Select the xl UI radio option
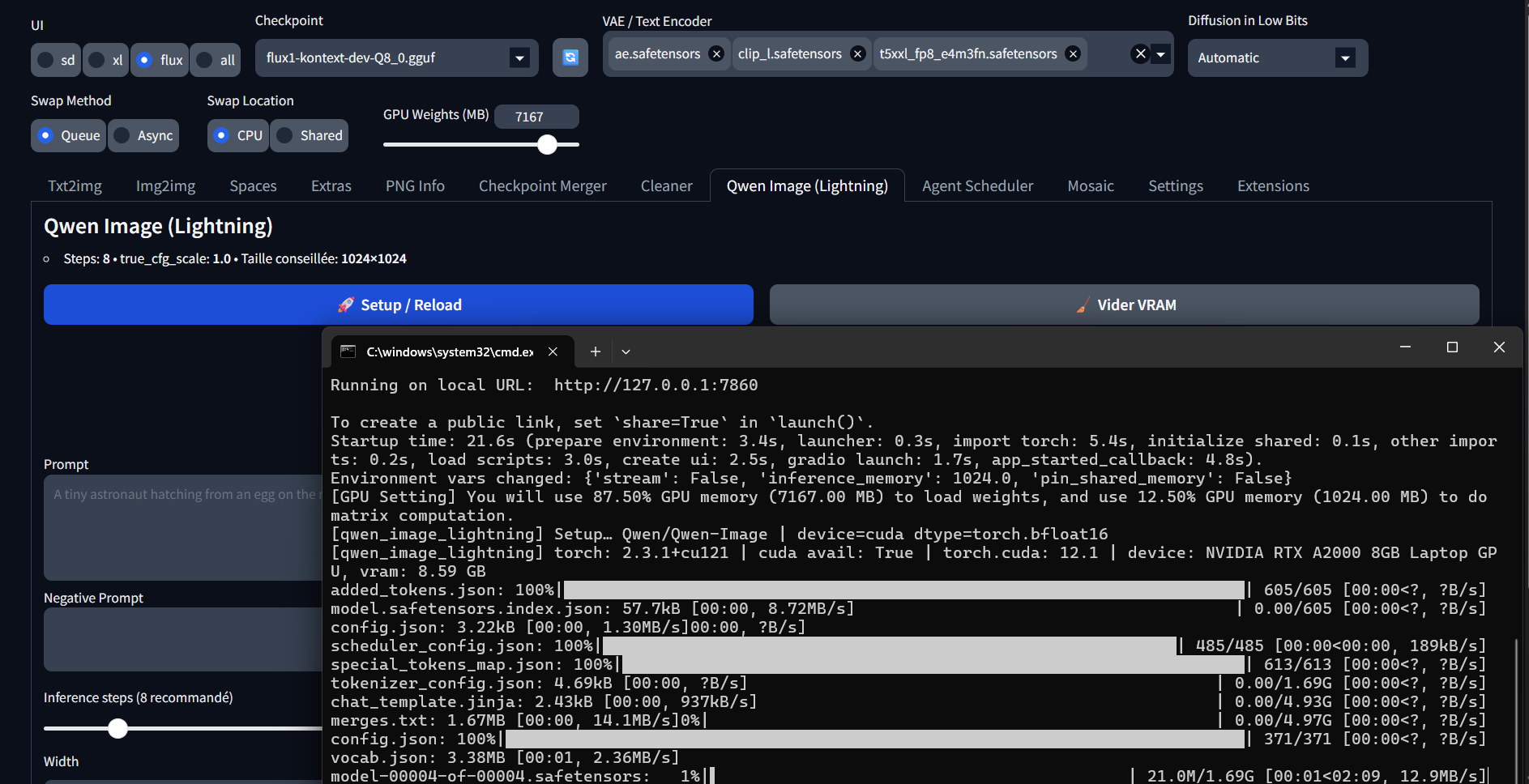This screenshot has width=1529, height=784. 105,60
